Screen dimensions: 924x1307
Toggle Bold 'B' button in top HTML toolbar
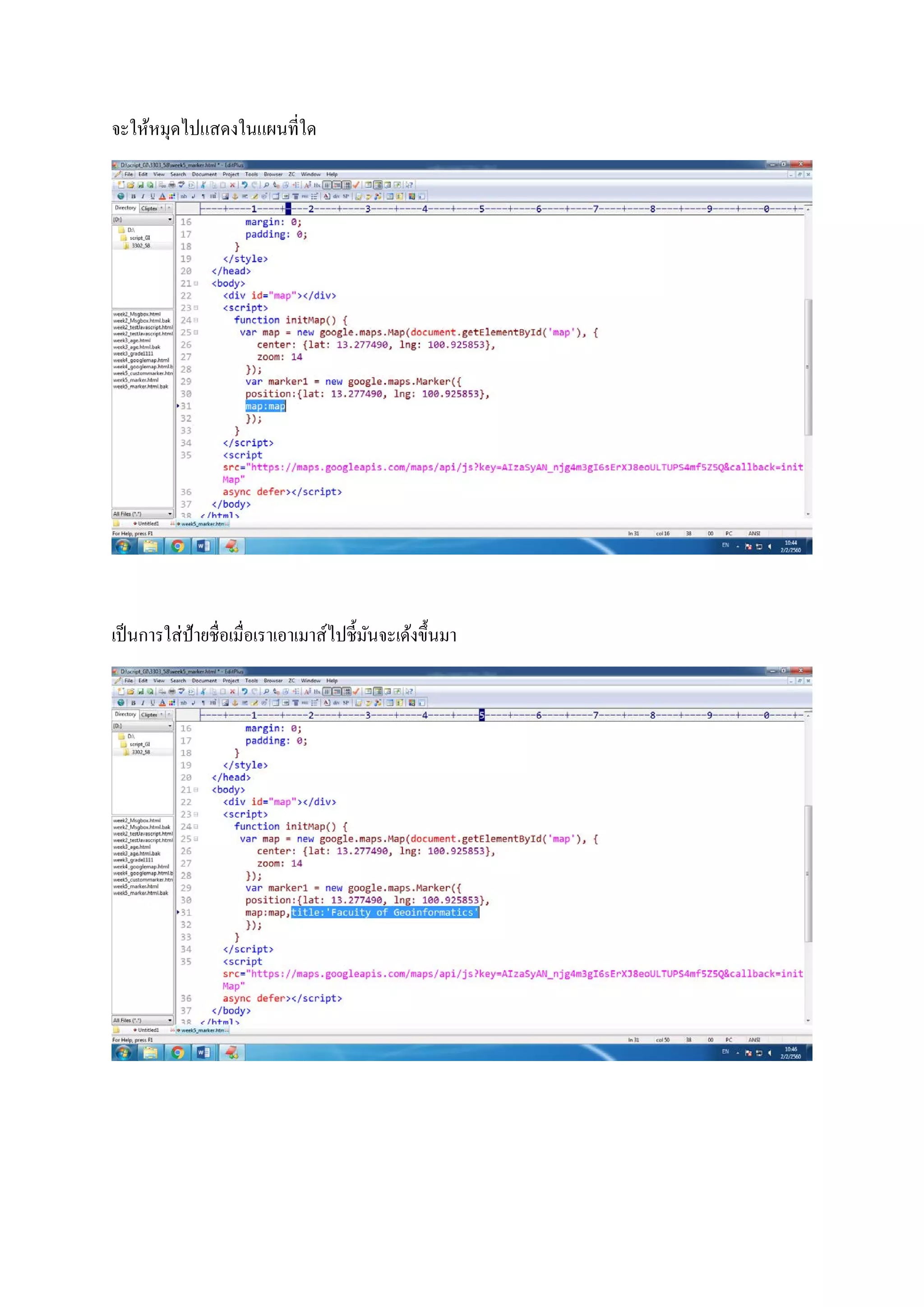[133, 196]
